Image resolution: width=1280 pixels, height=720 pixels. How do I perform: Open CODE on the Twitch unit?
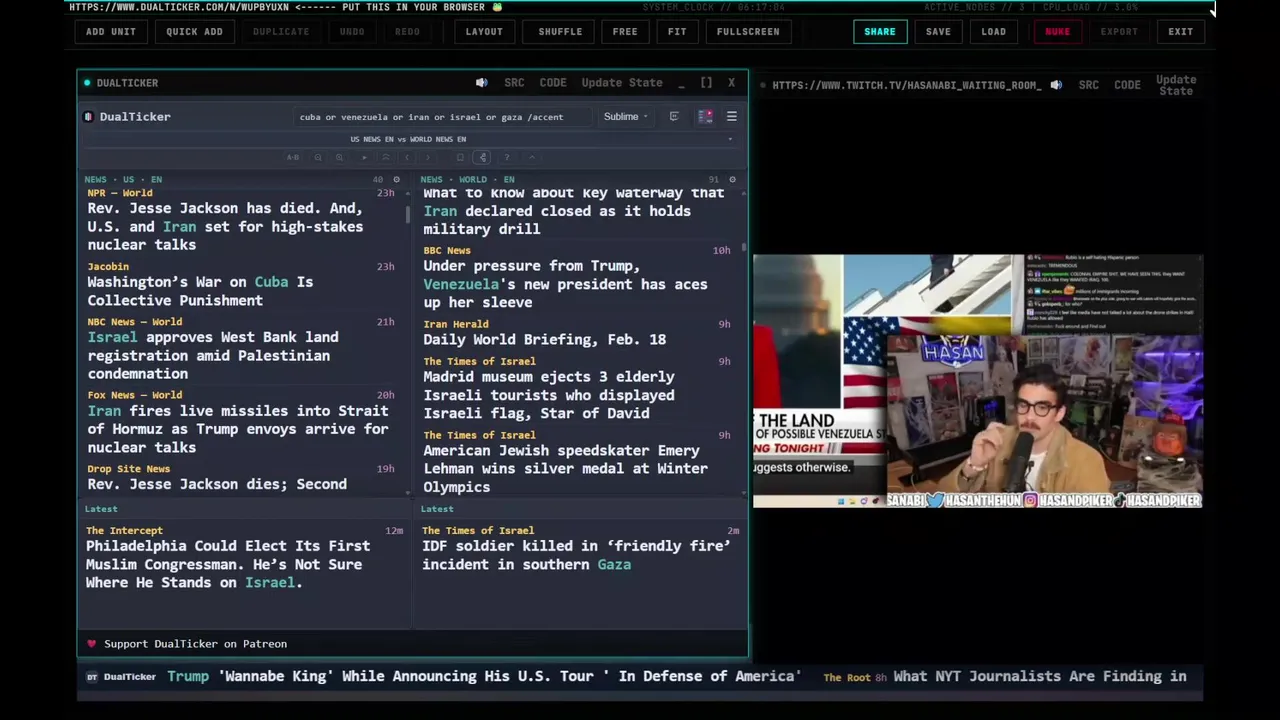point(1127,85)
